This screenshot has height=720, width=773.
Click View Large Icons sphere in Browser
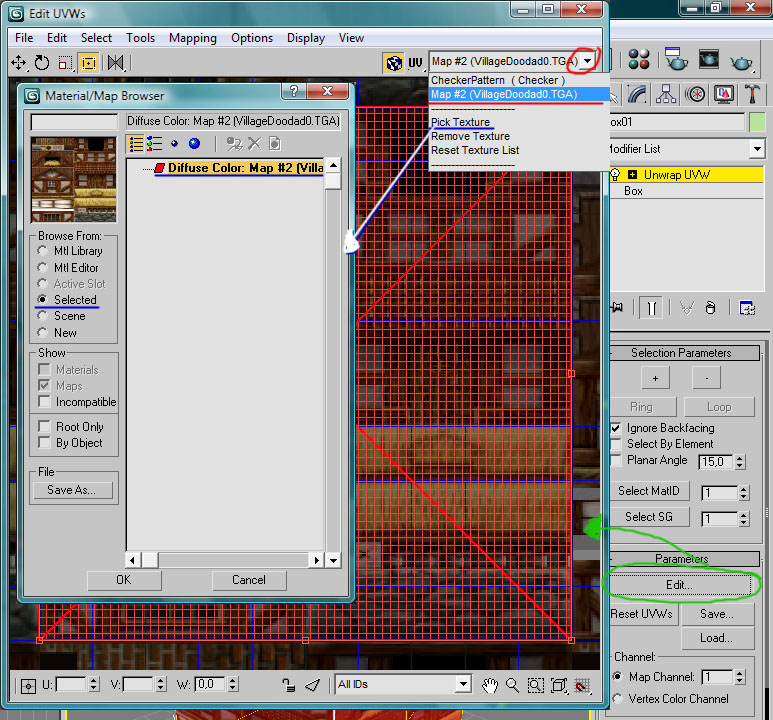coord(195,144)
